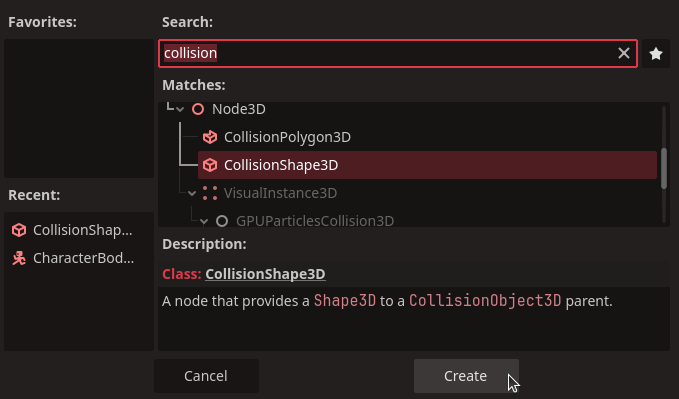Click the VisualInstance3D dots icon
The height and width of the screenshot is (399, 679).
click(x=210, y=193)
